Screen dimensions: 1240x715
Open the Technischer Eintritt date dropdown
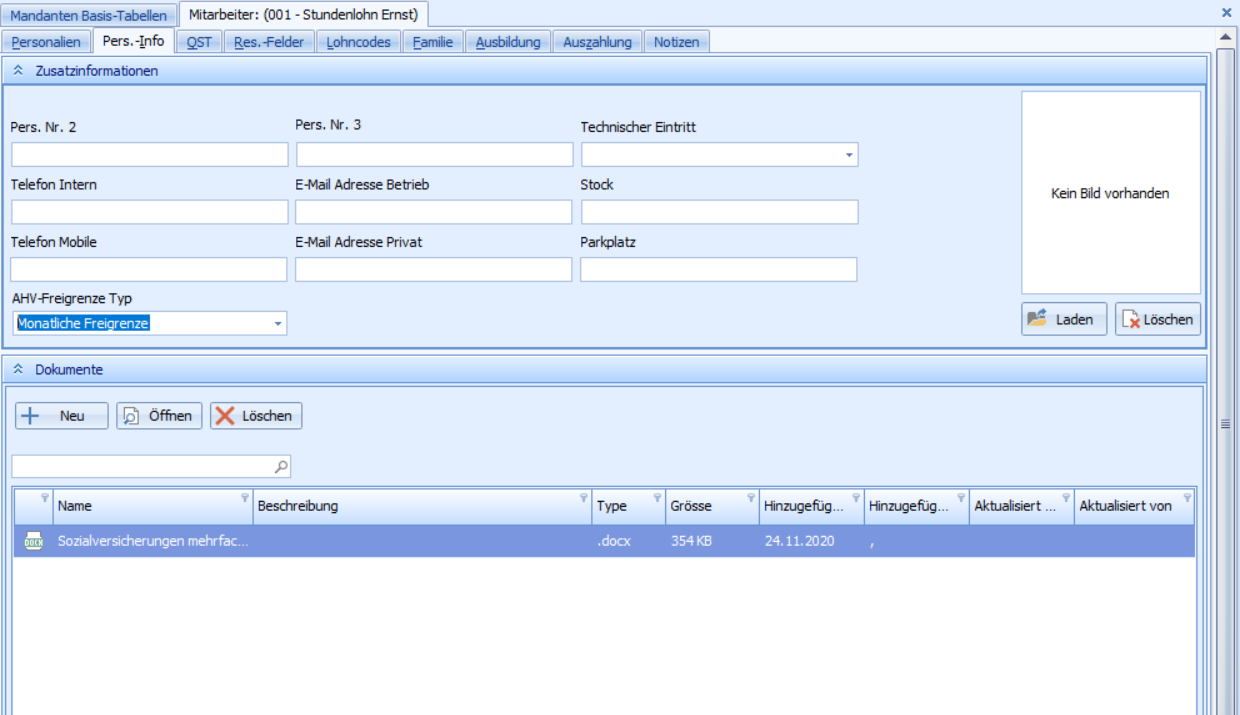tap(849, 155)
